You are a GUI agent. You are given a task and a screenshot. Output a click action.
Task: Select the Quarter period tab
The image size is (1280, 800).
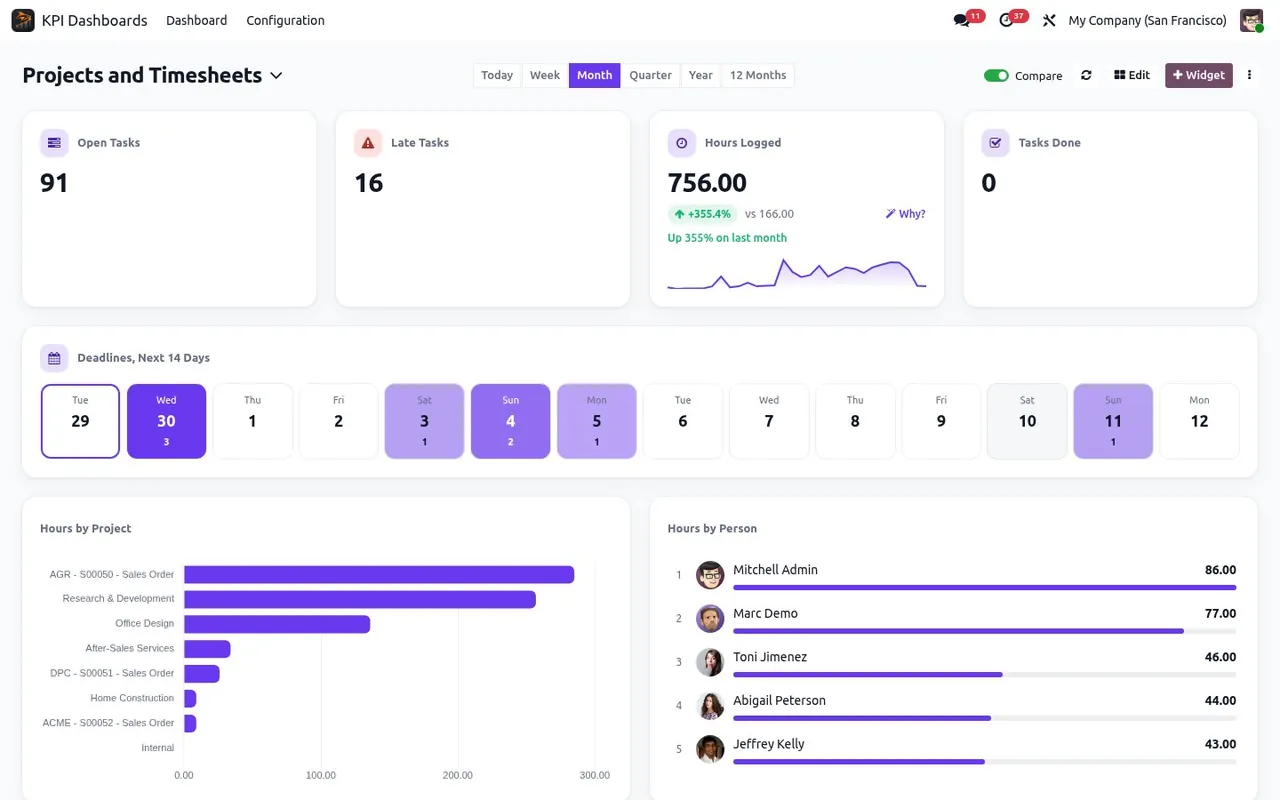tap(650, 75)
